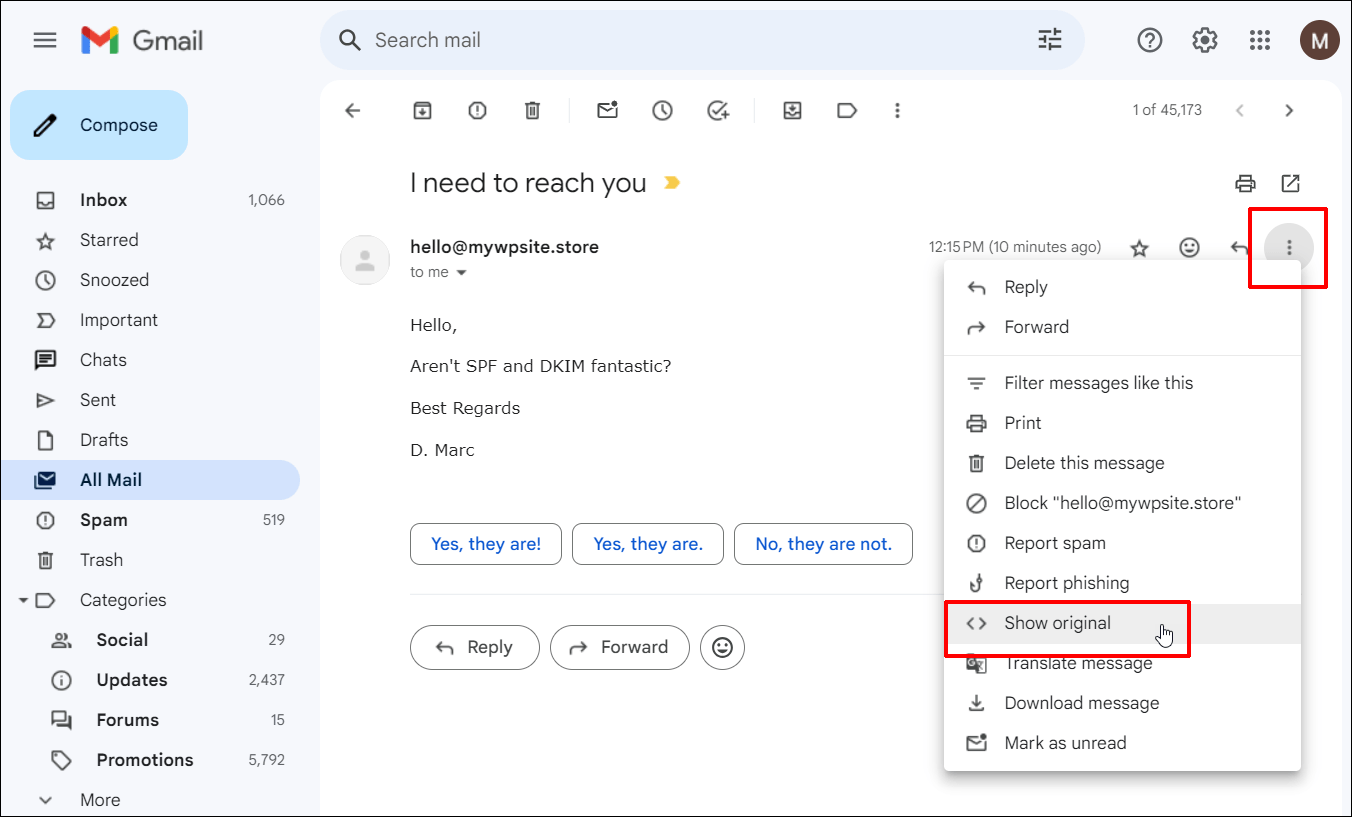Add emoji reaction beside timestamp
This screenshot has width=1352, height=817.
[x=1189, y=247]
